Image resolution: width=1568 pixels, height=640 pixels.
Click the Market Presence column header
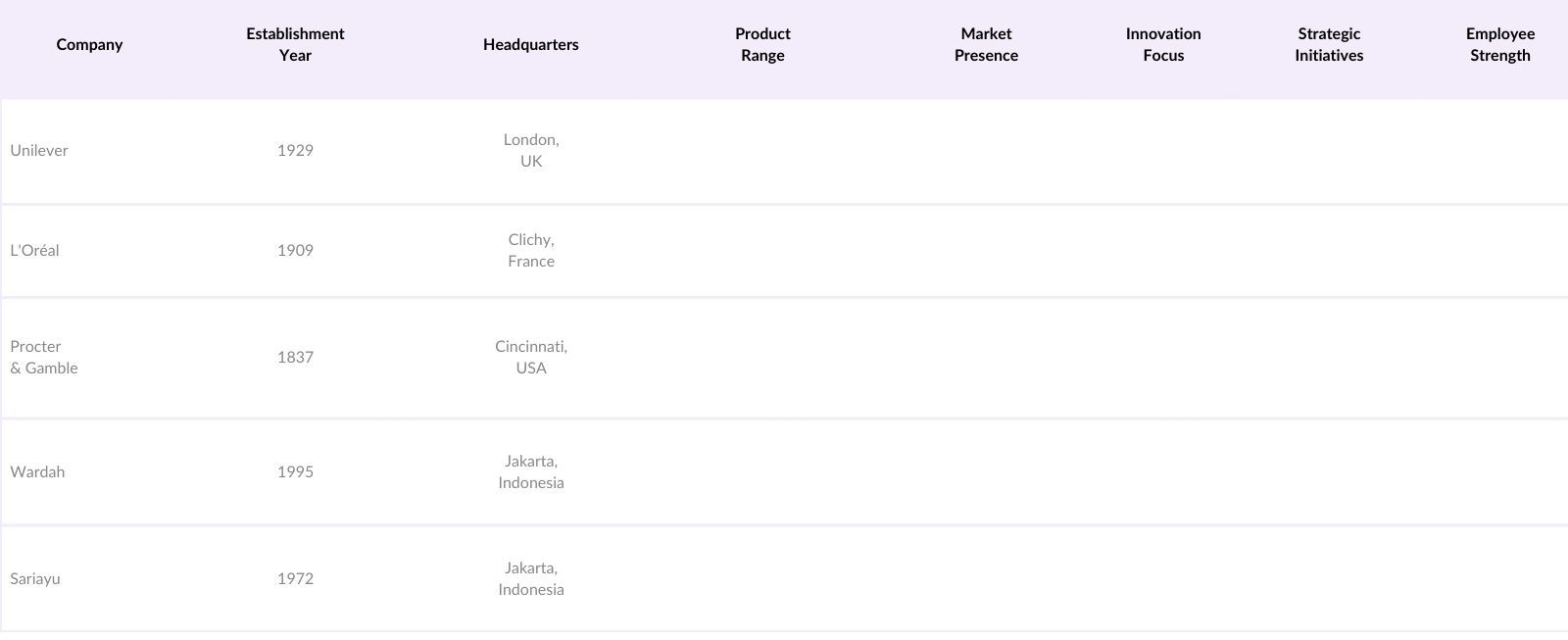tap(986, 45)
